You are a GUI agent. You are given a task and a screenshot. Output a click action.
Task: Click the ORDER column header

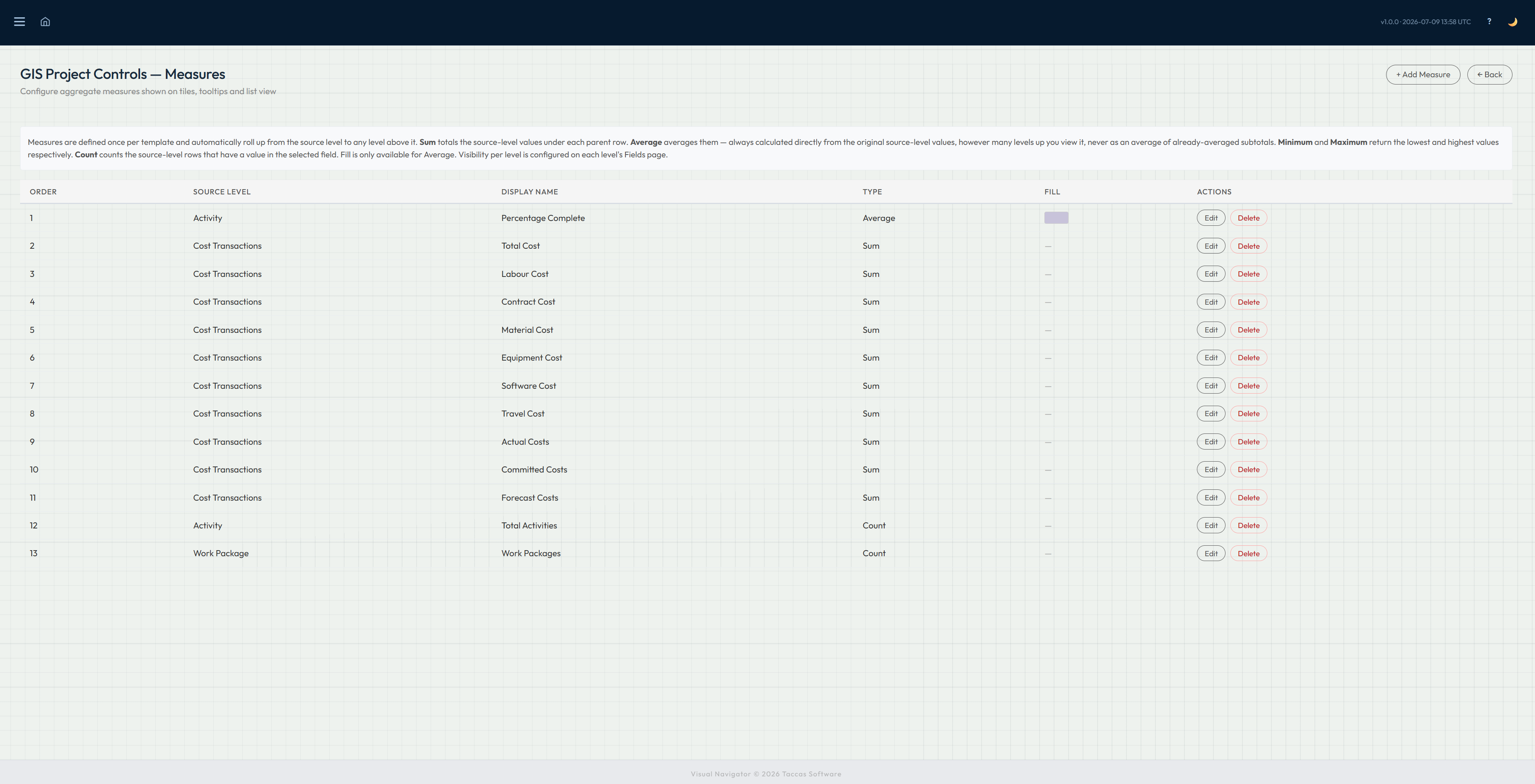point(43,192)
